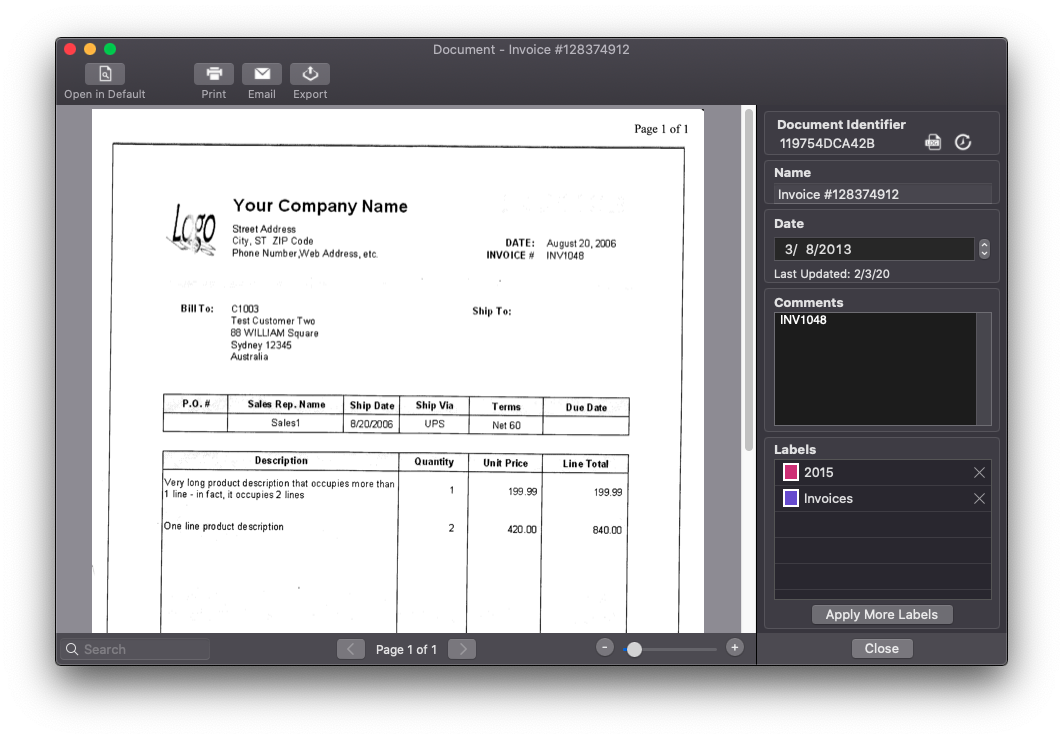Open document in default application
Image resolution: width=1063 pixels, height=739 pixels.
point(104,73)
